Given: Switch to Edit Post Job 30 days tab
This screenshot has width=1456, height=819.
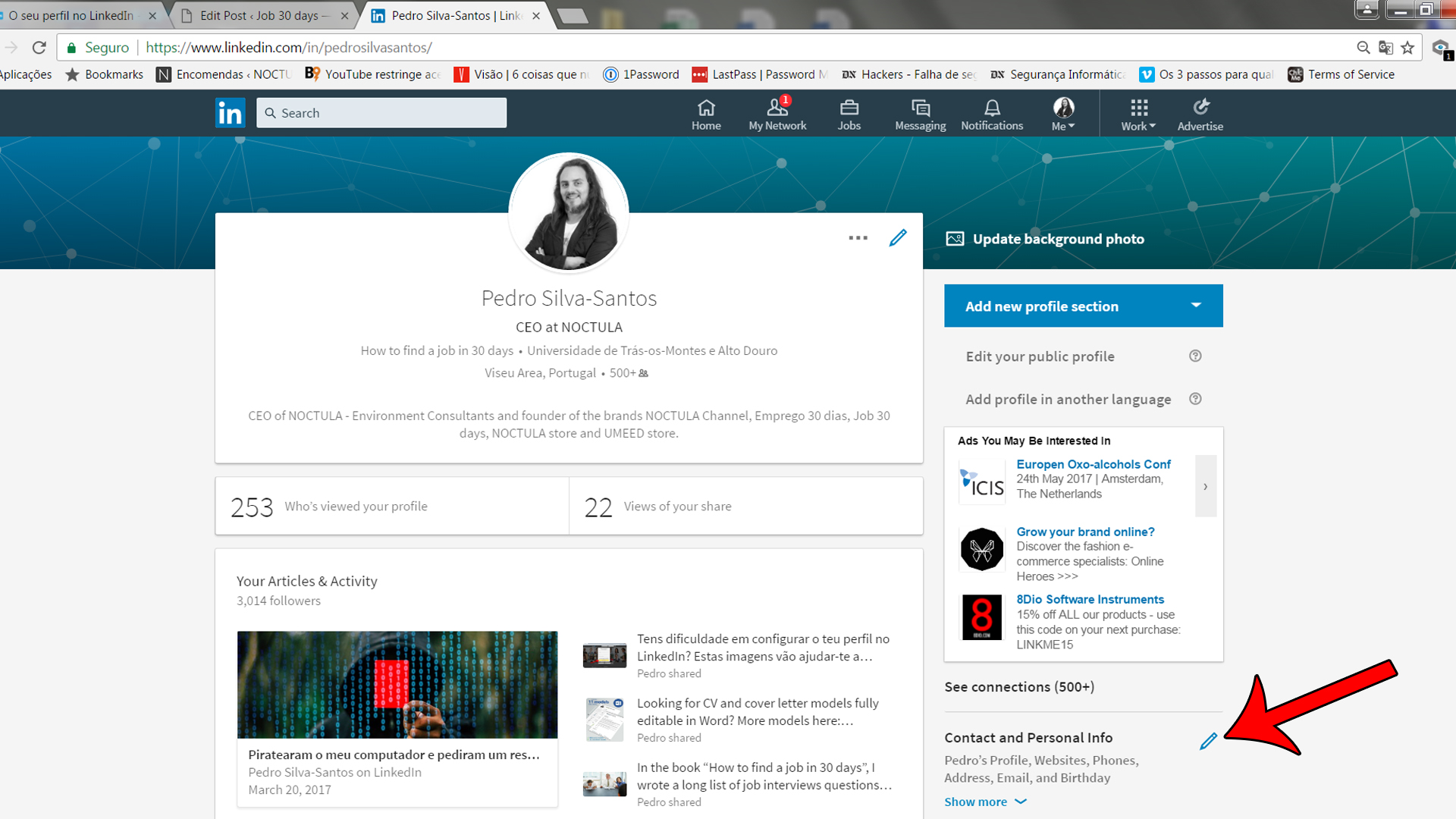Looking at the screenshot, I should tap(261, 15).
